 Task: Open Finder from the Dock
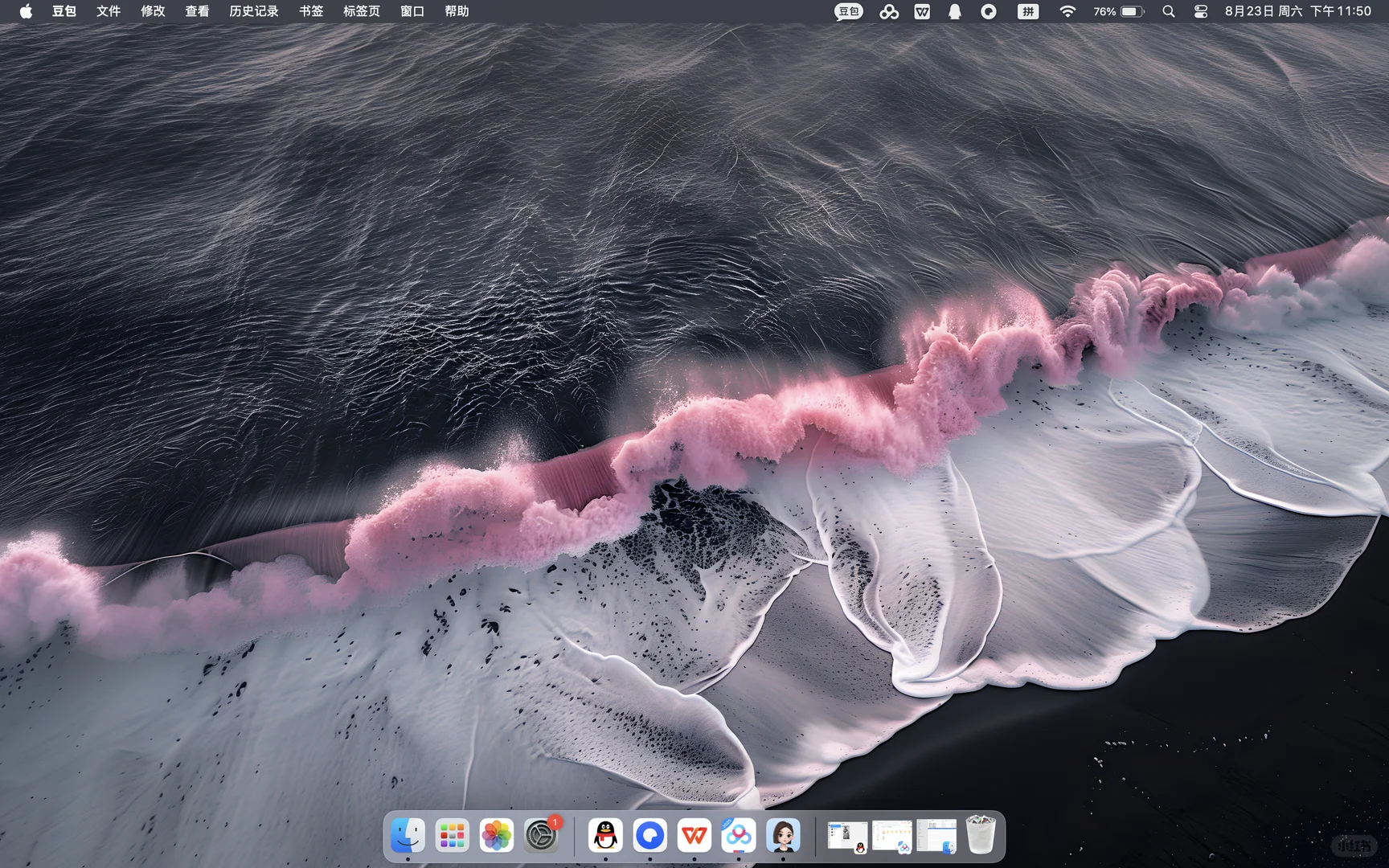pyautogui.click(x=408, y=836)
